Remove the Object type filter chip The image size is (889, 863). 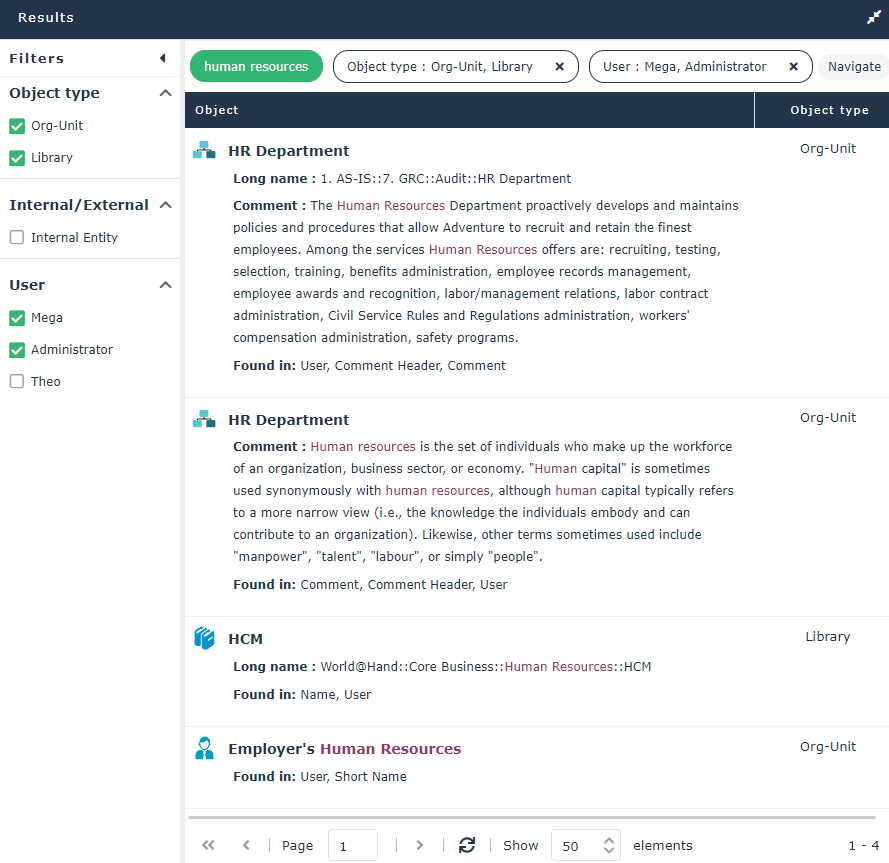pos(559,67)
